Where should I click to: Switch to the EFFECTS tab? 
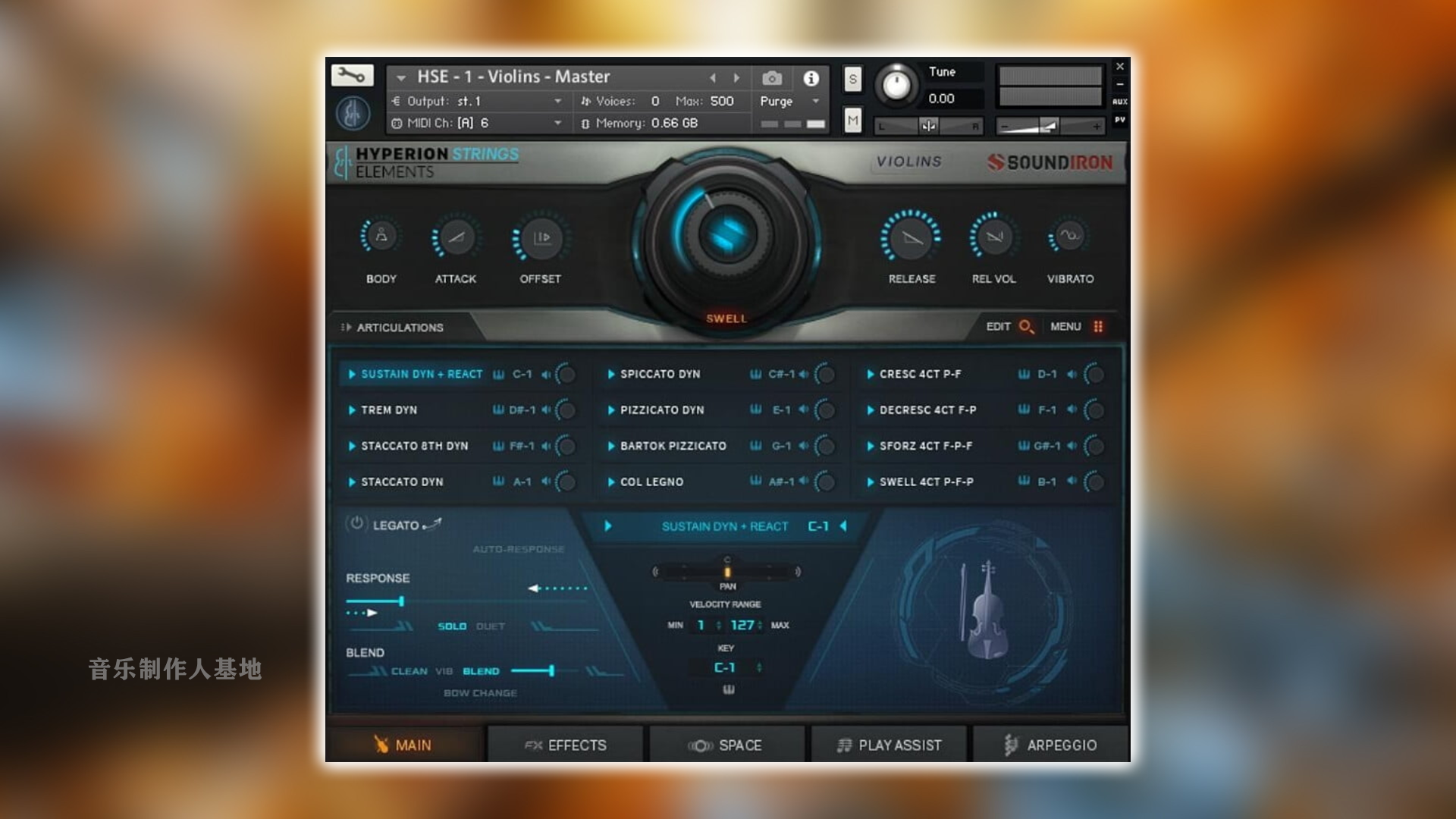point(567,745)
